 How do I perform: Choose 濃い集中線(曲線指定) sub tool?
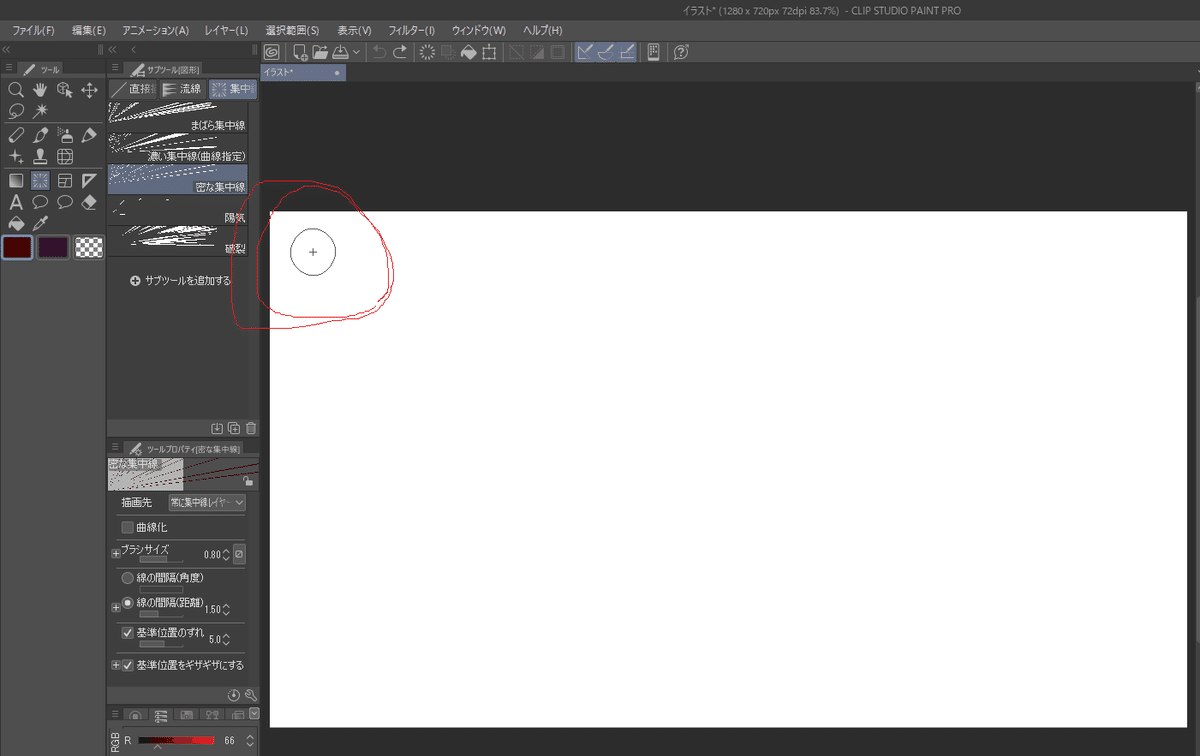click(x=177, y=148)
